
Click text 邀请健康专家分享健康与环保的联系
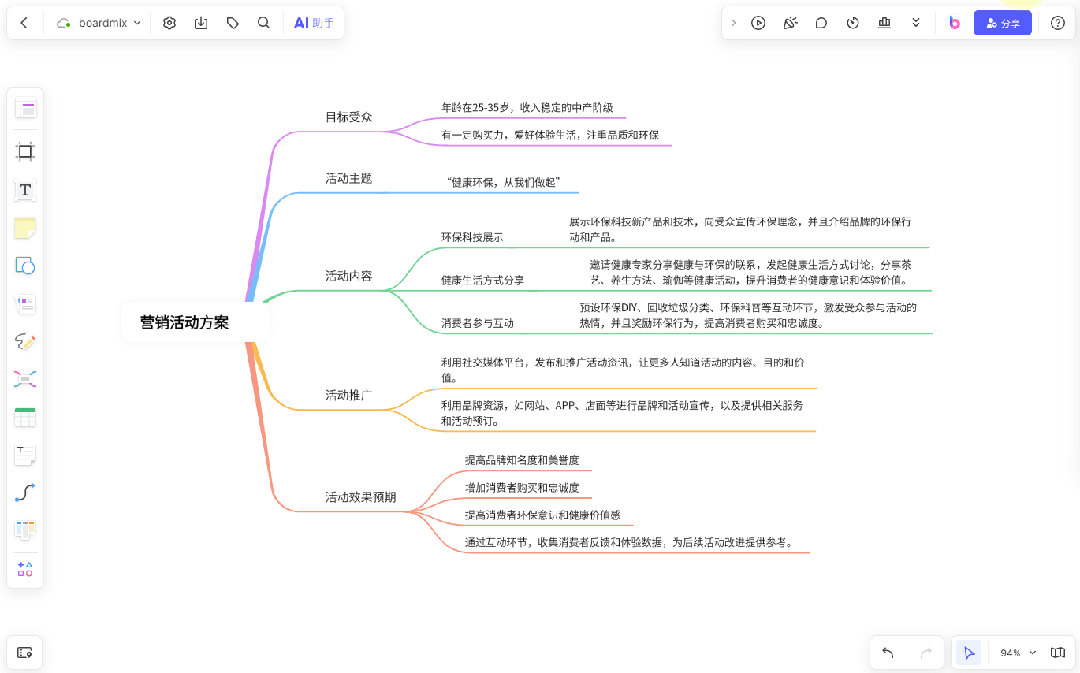[675, 265]
